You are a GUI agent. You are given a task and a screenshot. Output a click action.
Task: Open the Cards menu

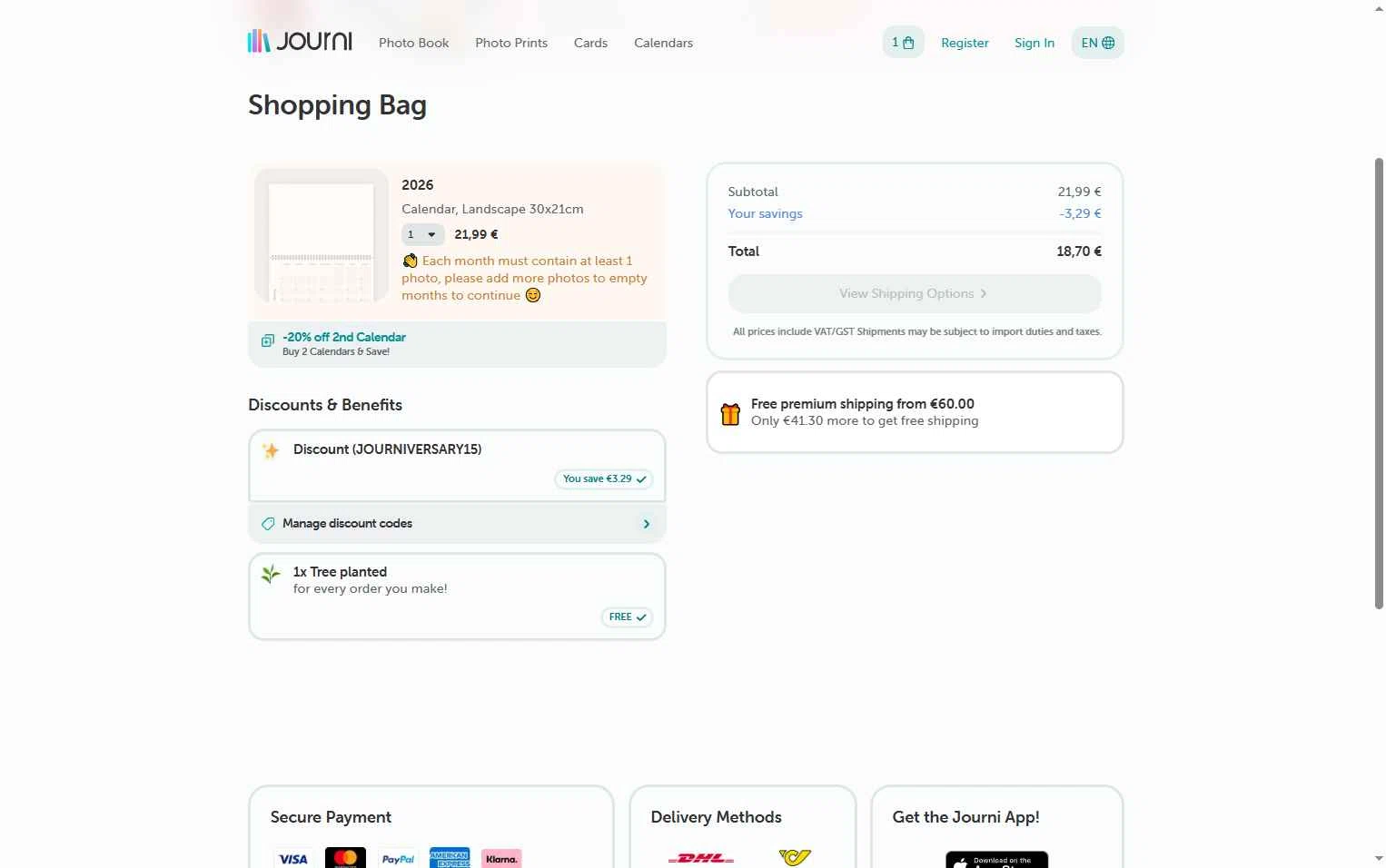(x=590, y=43)
